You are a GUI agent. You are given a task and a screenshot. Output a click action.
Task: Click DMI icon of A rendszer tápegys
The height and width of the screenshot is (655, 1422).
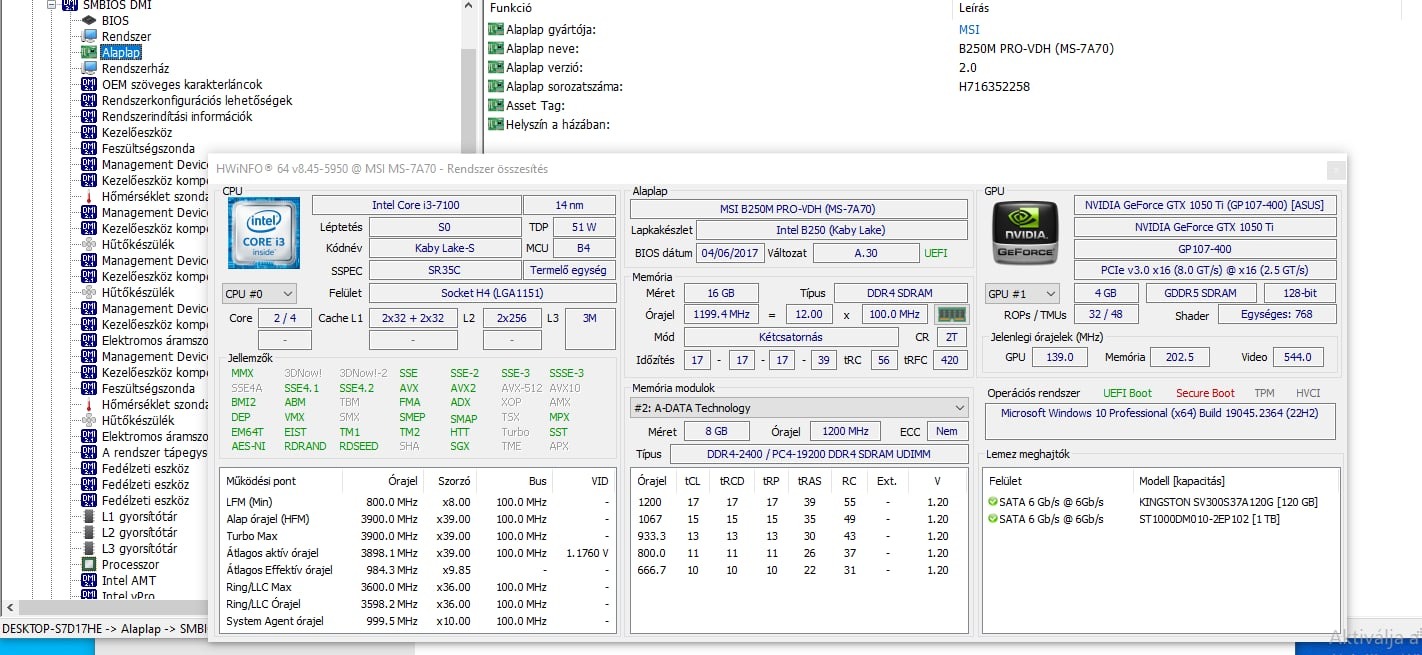(x=90, y=452)
